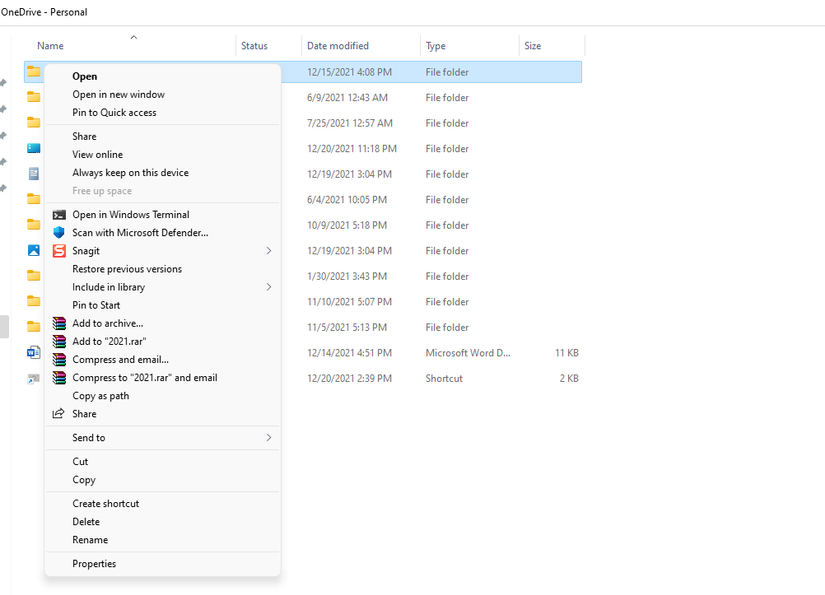The width and height of the screenshot is (825, 595).
Task: Click the "2 KB" size value
Action: 569,378
